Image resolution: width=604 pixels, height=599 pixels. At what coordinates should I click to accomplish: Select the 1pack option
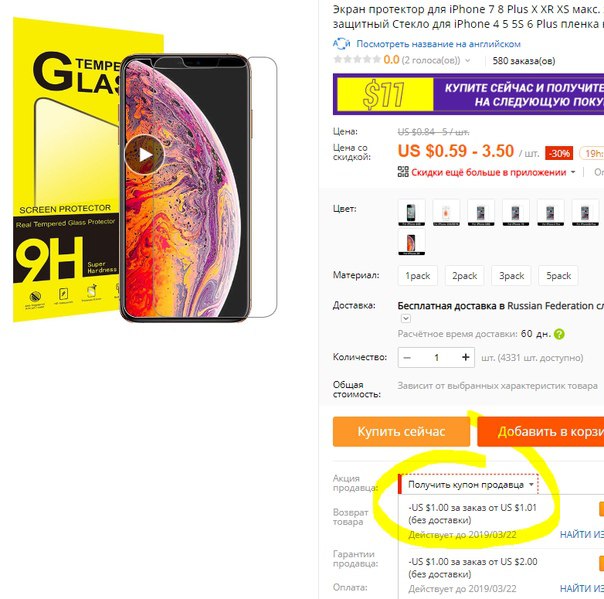click(418, 276)
